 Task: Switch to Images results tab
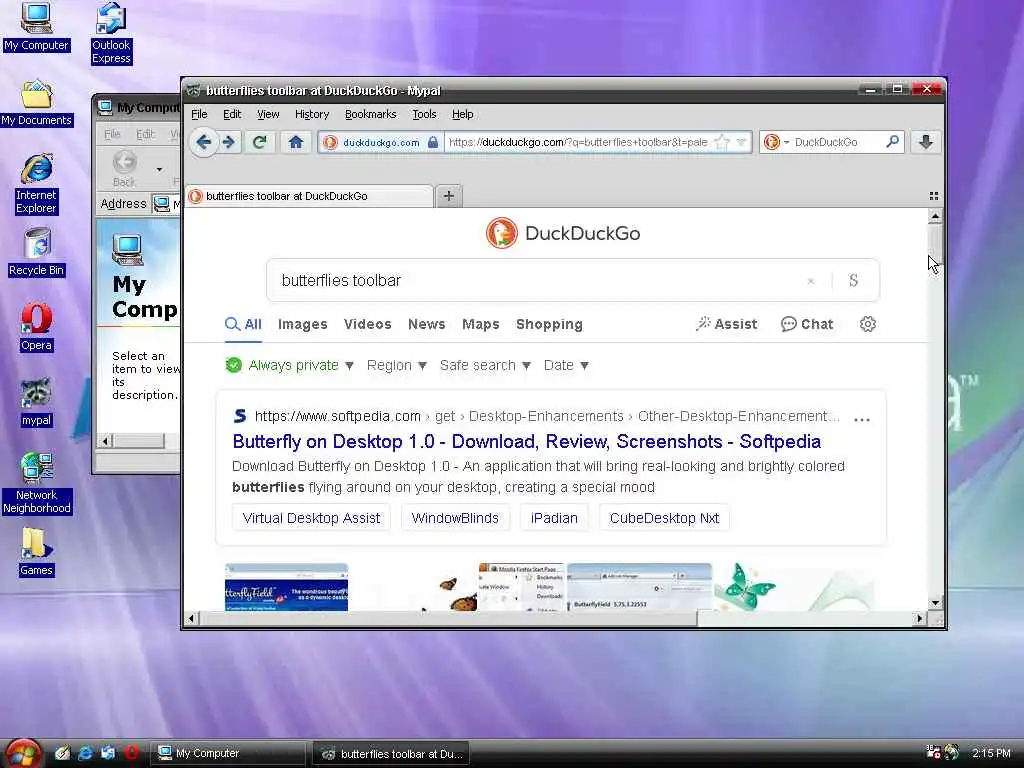tap(302, 324)
